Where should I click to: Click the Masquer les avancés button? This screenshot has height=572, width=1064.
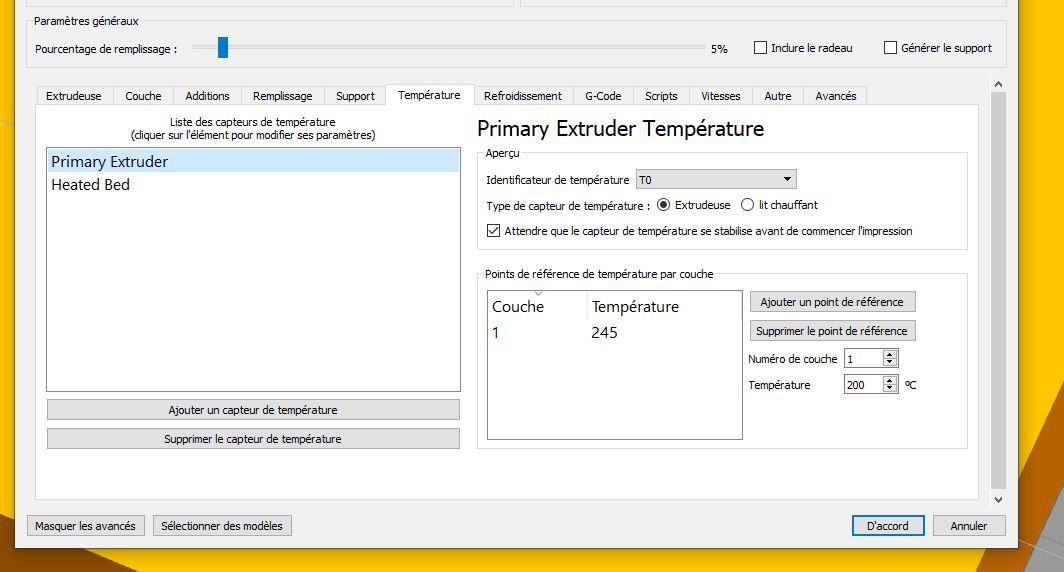point(86,526)
